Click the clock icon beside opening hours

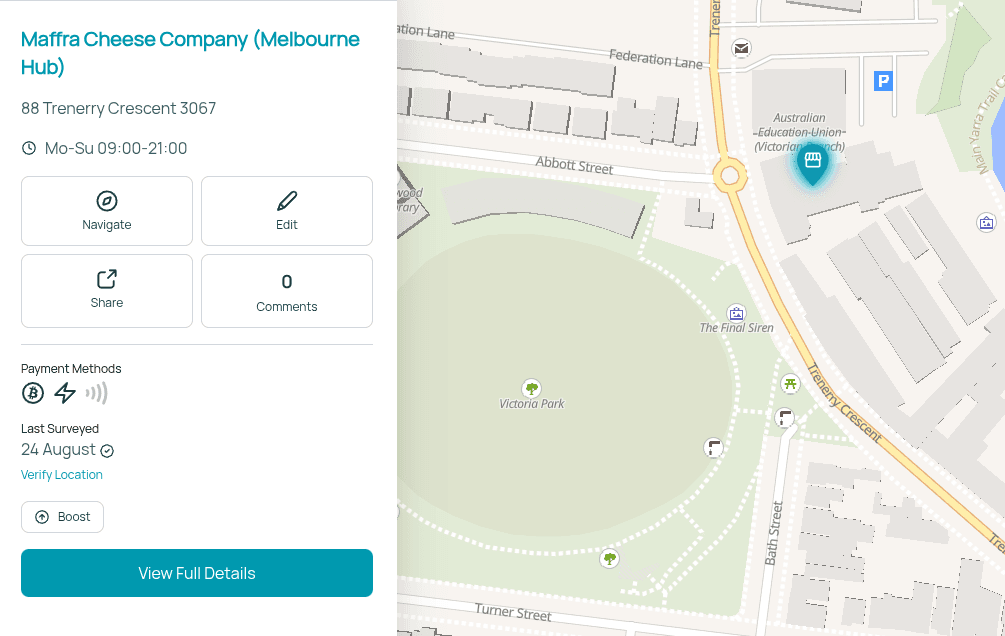point(29,148)
